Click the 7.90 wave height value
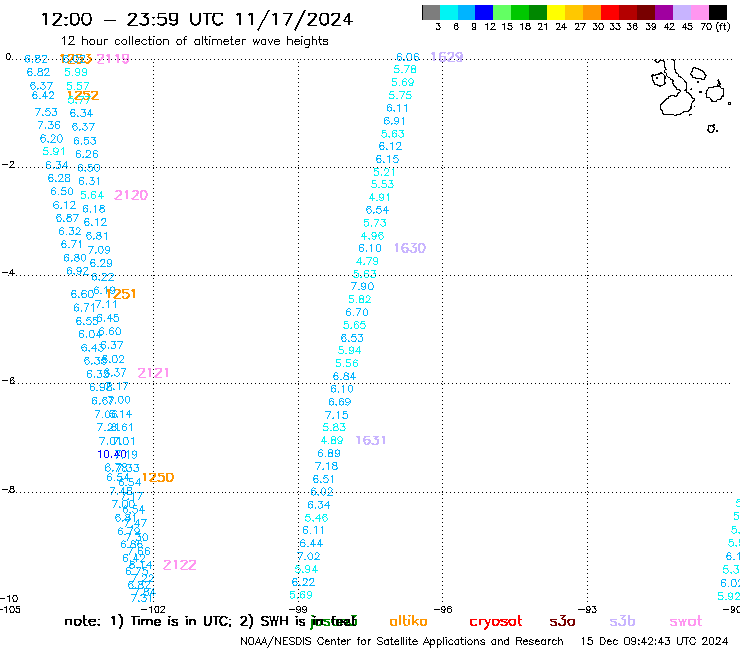Image resolution: width=740 pixels, height=650 pixels. point(362,287)
